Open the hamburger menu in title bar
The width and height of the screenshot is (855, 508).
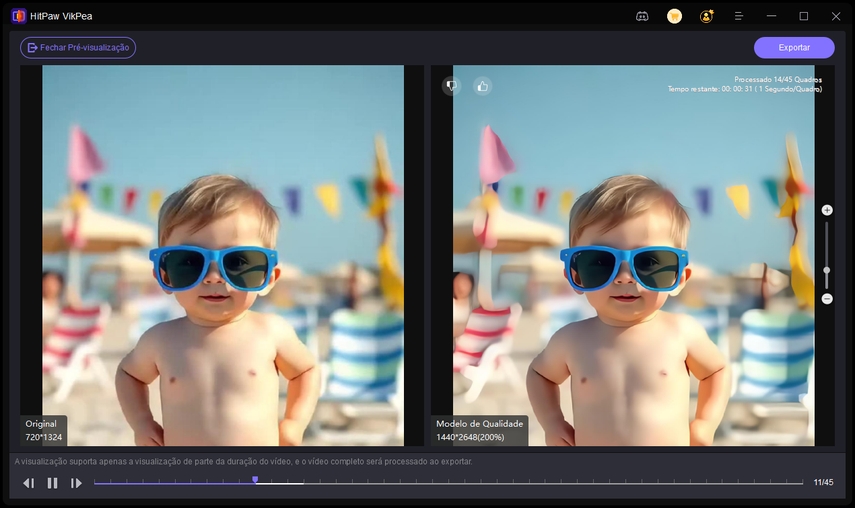click(x=739, y=16)
